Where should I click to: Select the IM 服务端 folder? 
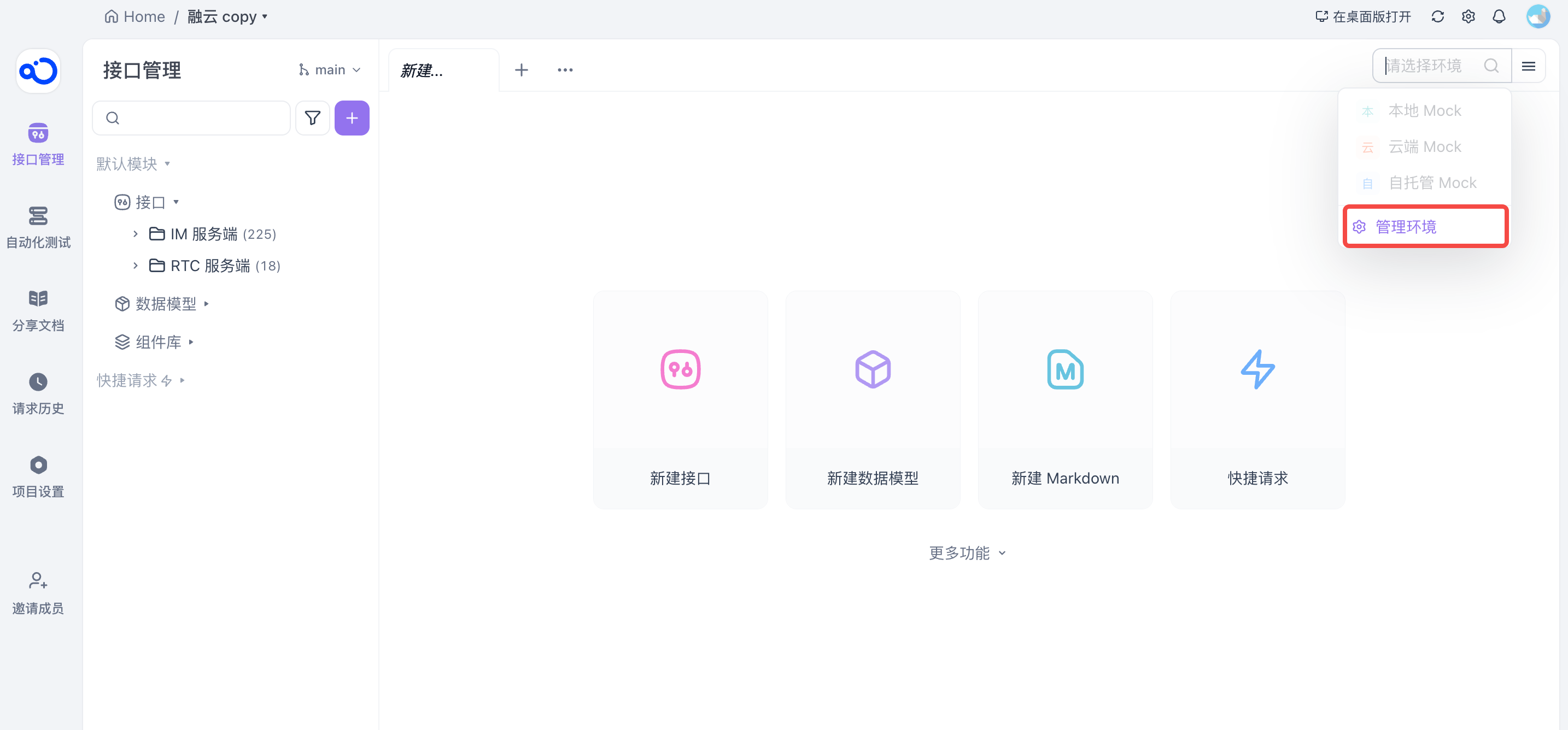213,234
